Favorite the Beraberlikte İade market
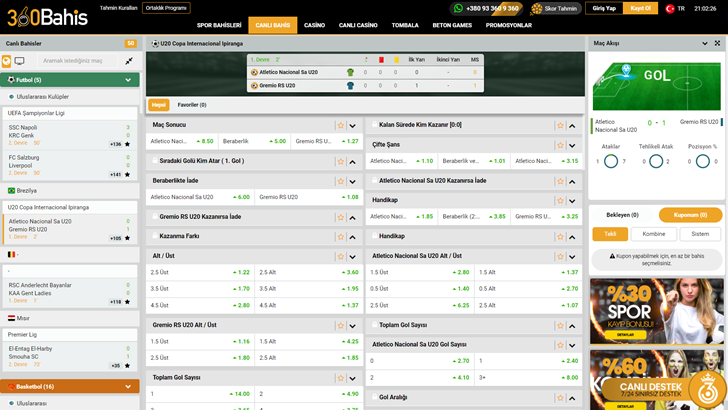This screenshot has width=728, height=410. pyautogui.click(x=341, y=181)
